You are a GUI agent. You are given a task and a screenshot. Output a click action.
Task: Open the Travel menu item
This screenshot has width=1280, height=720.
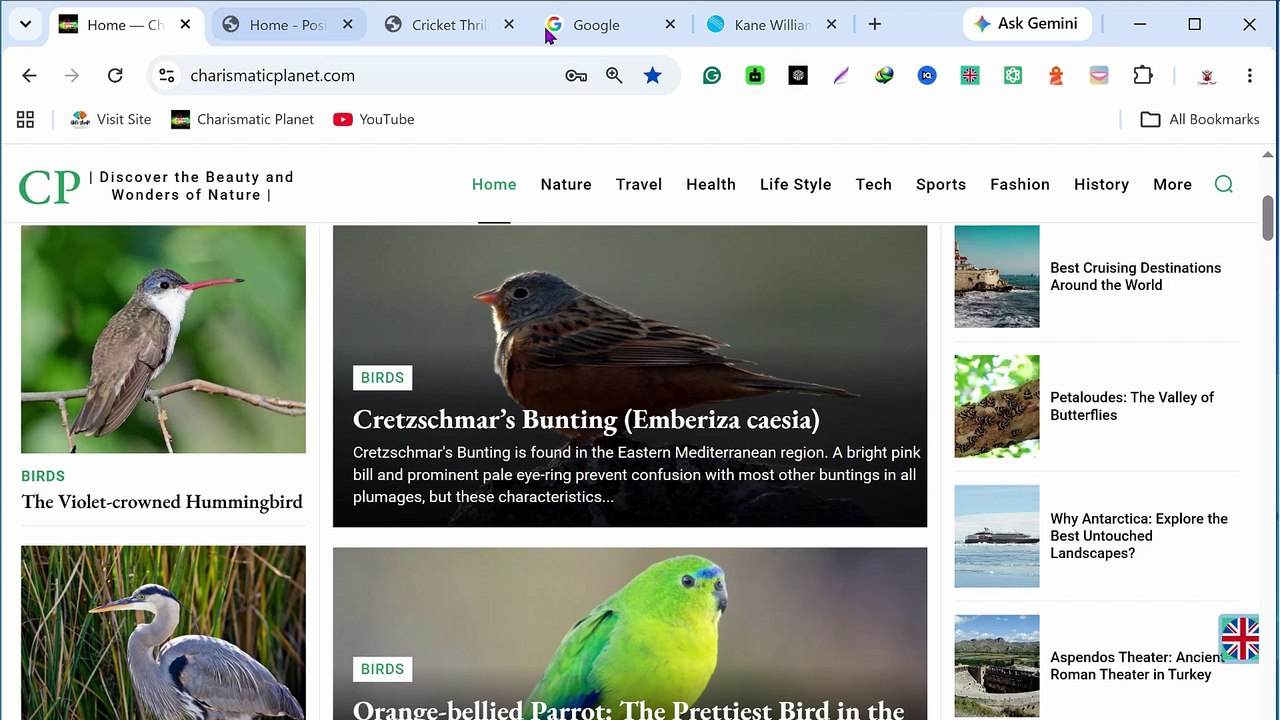click(x=639, y=184)
